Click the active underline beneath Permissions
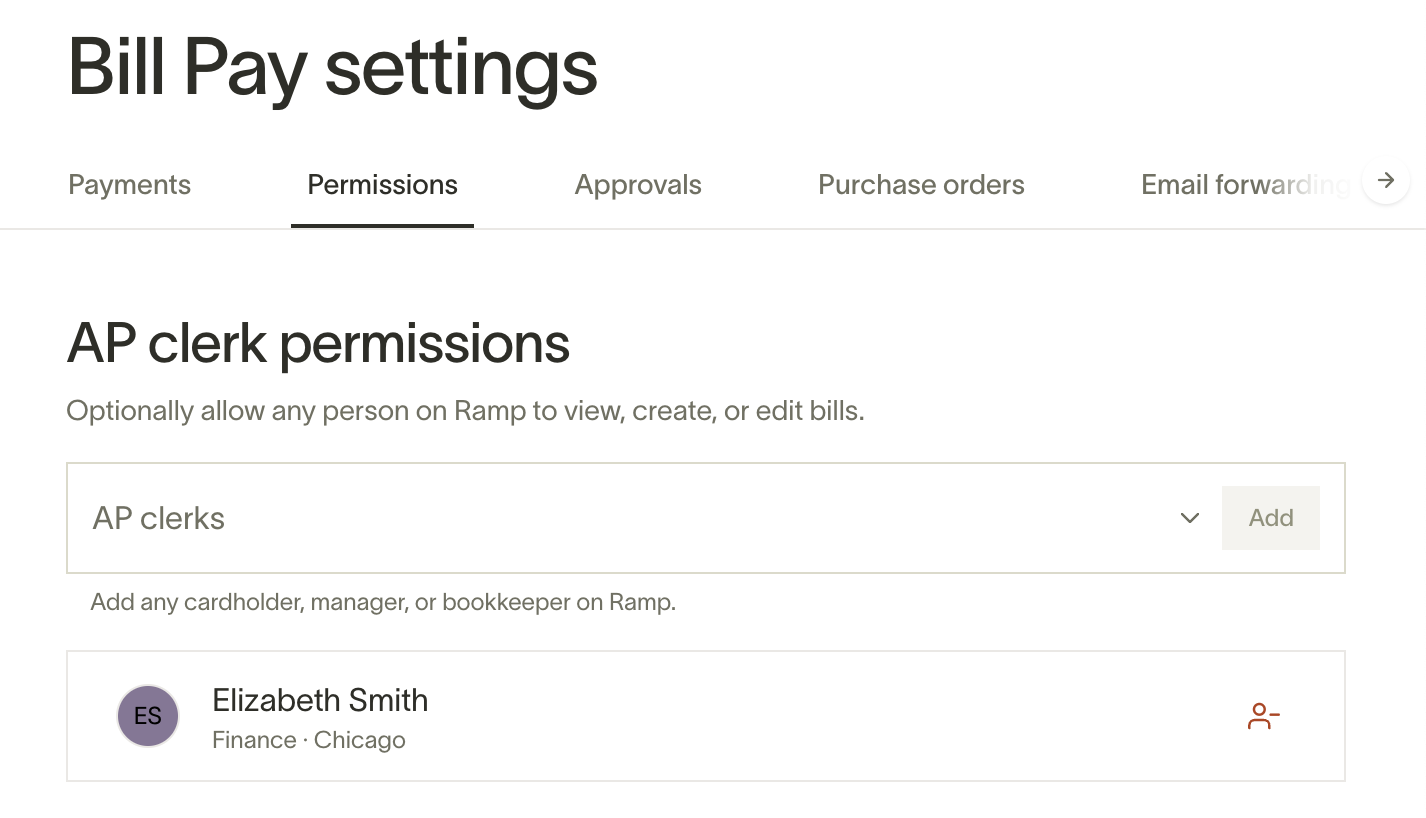This screenshot has height=818, width=1426. tap(382, 225)
